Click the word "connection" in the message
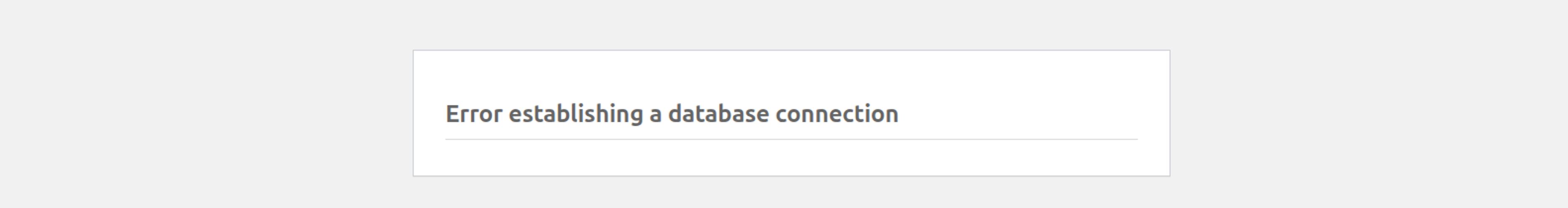The width and height of the screenshot is (1568, 208). click(836, 114)
